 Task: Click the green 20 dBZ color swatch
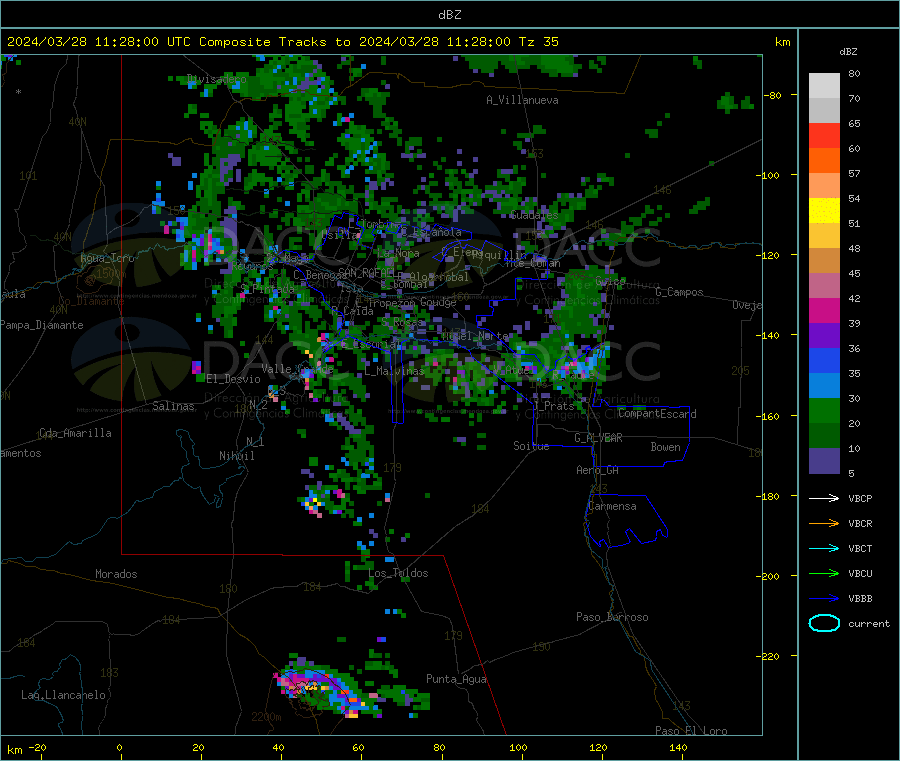click(x=824, y=410)
